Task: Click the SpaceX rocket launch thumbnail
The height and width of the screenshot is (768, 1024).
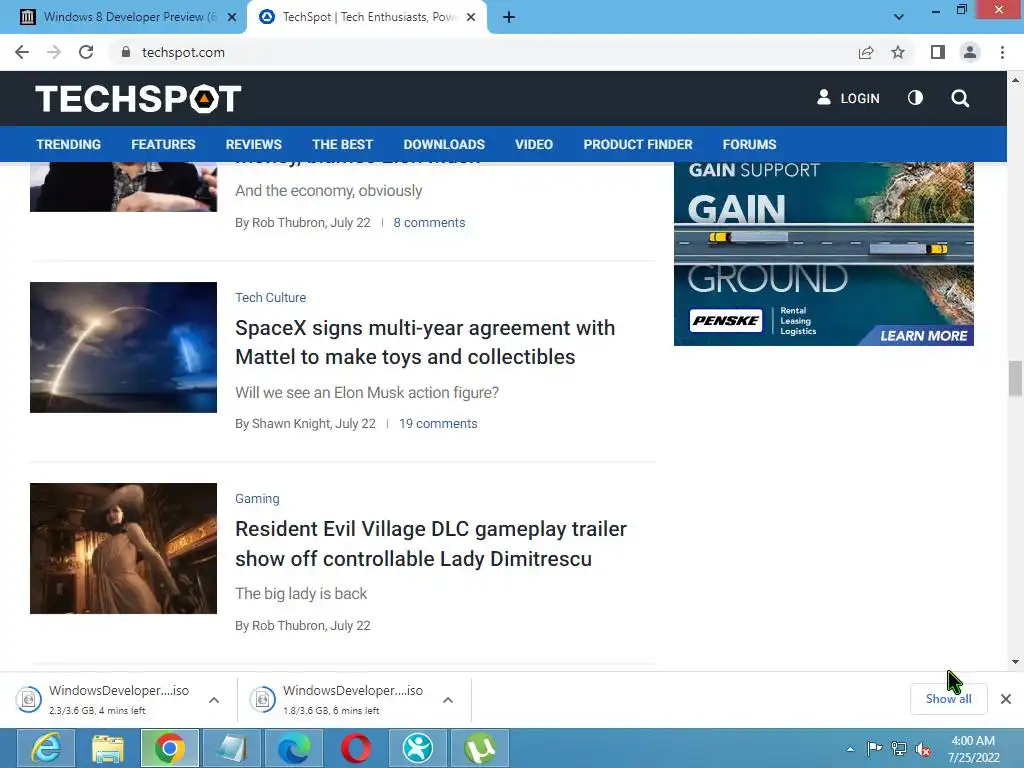Action: pos(123,347)
